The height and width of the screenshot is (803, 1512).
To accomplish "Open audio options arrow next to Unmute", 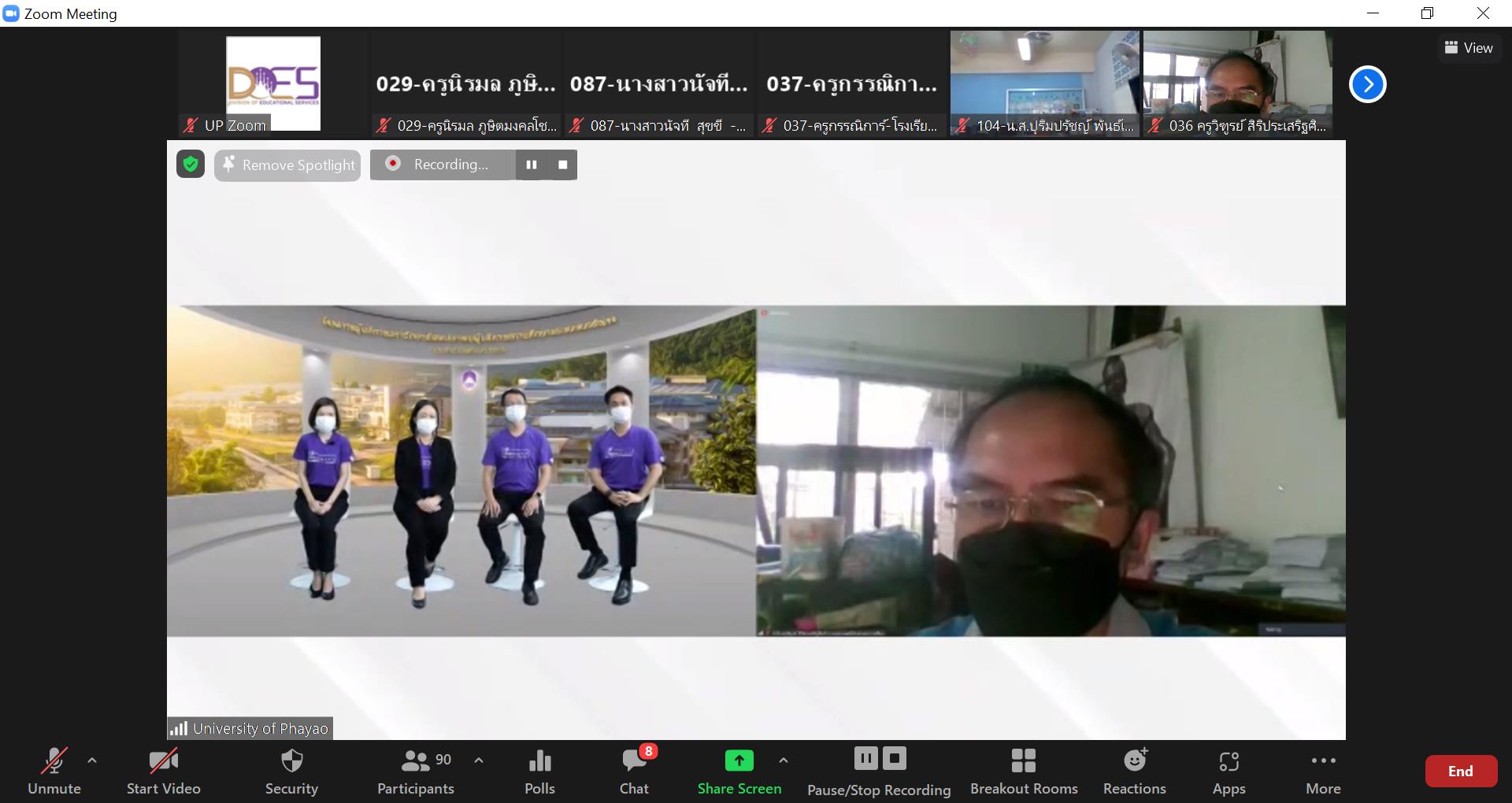I will 92,760.
